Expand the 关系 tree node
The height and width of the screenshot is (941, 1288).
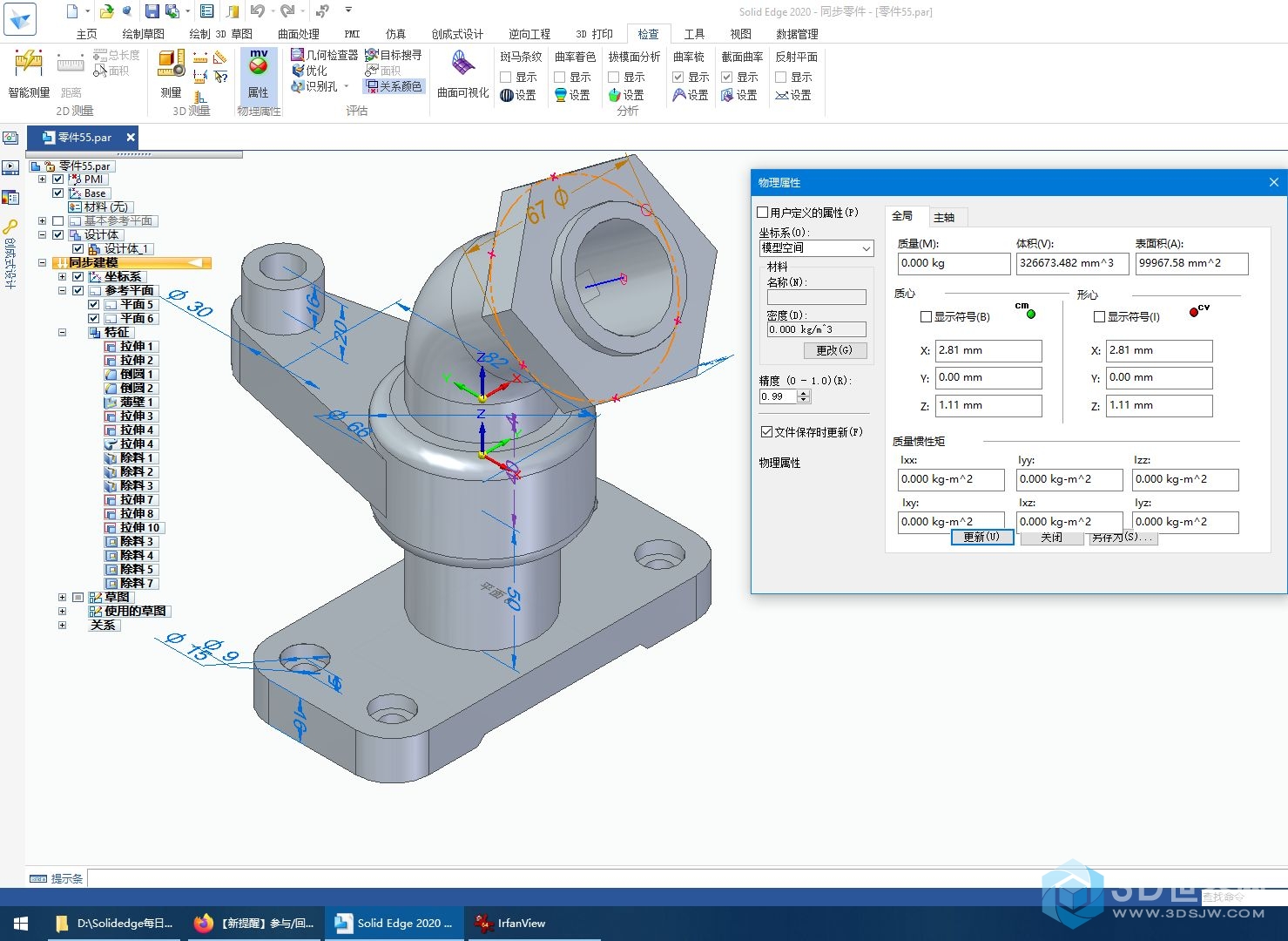coord(62,625)
